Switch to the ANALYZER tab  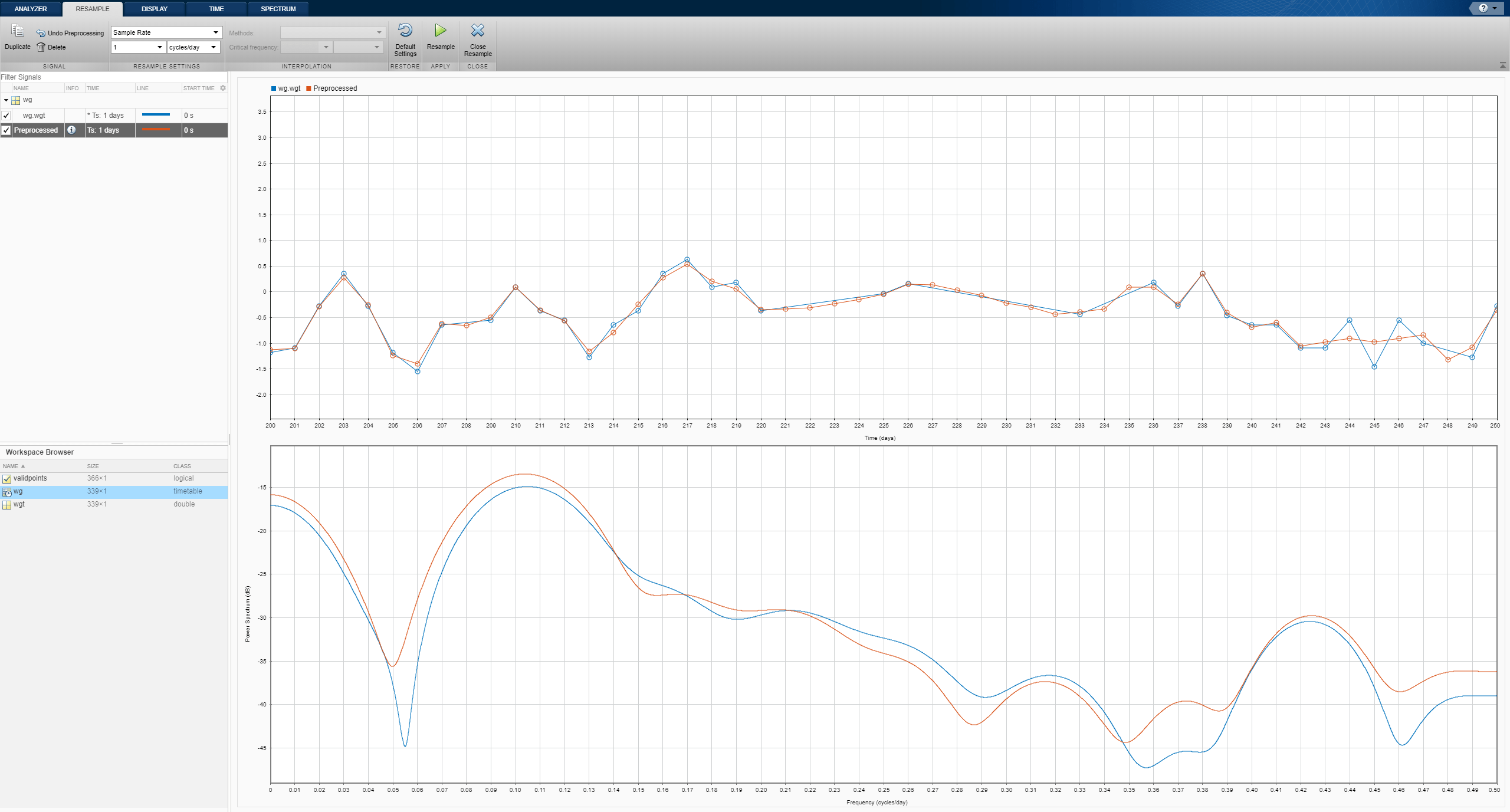click(x=31, y=9)
